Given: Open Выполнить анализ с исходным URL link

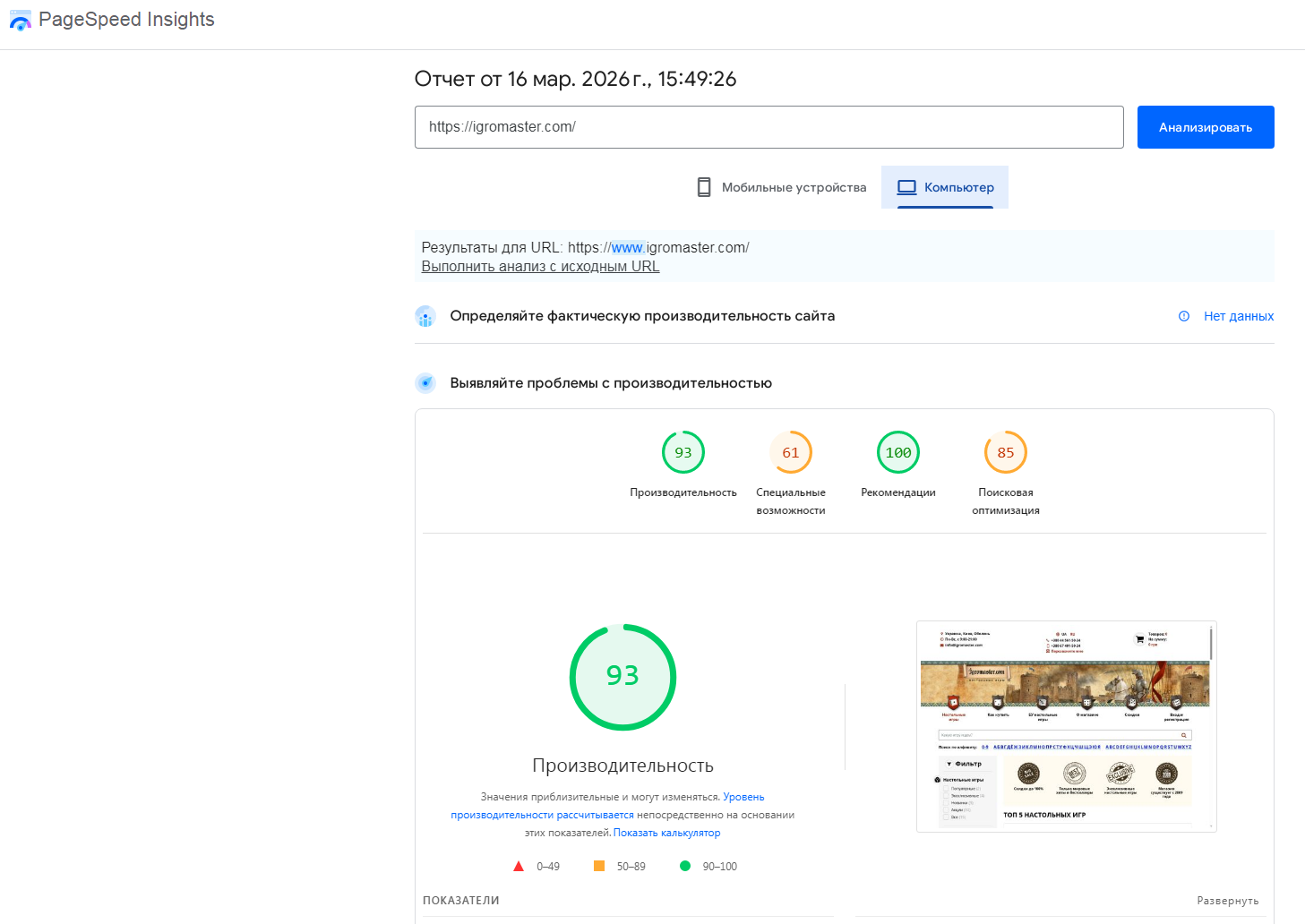Looking at the screenshot, I should point(540,267).
